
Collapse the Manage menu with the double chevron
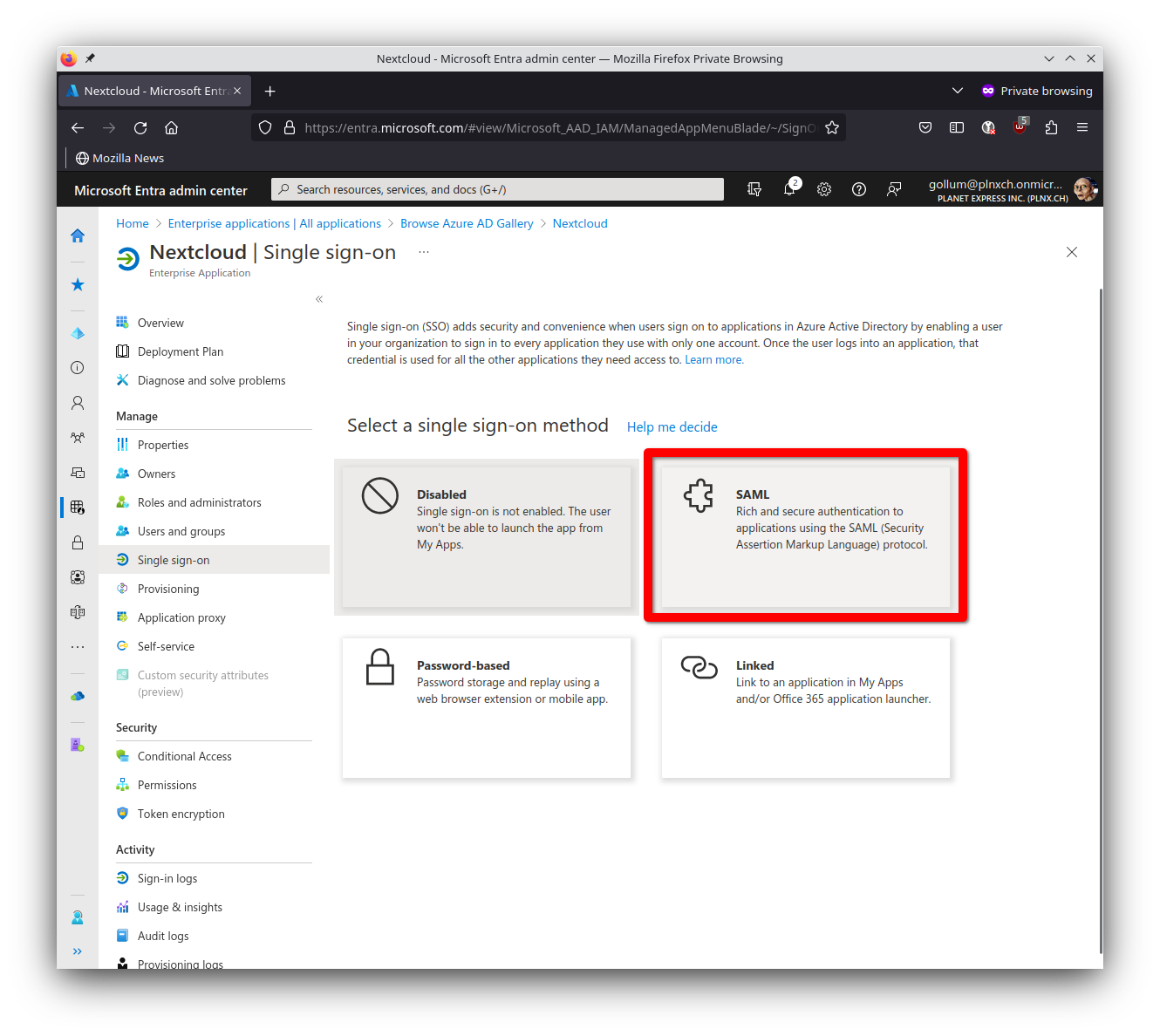319,298
